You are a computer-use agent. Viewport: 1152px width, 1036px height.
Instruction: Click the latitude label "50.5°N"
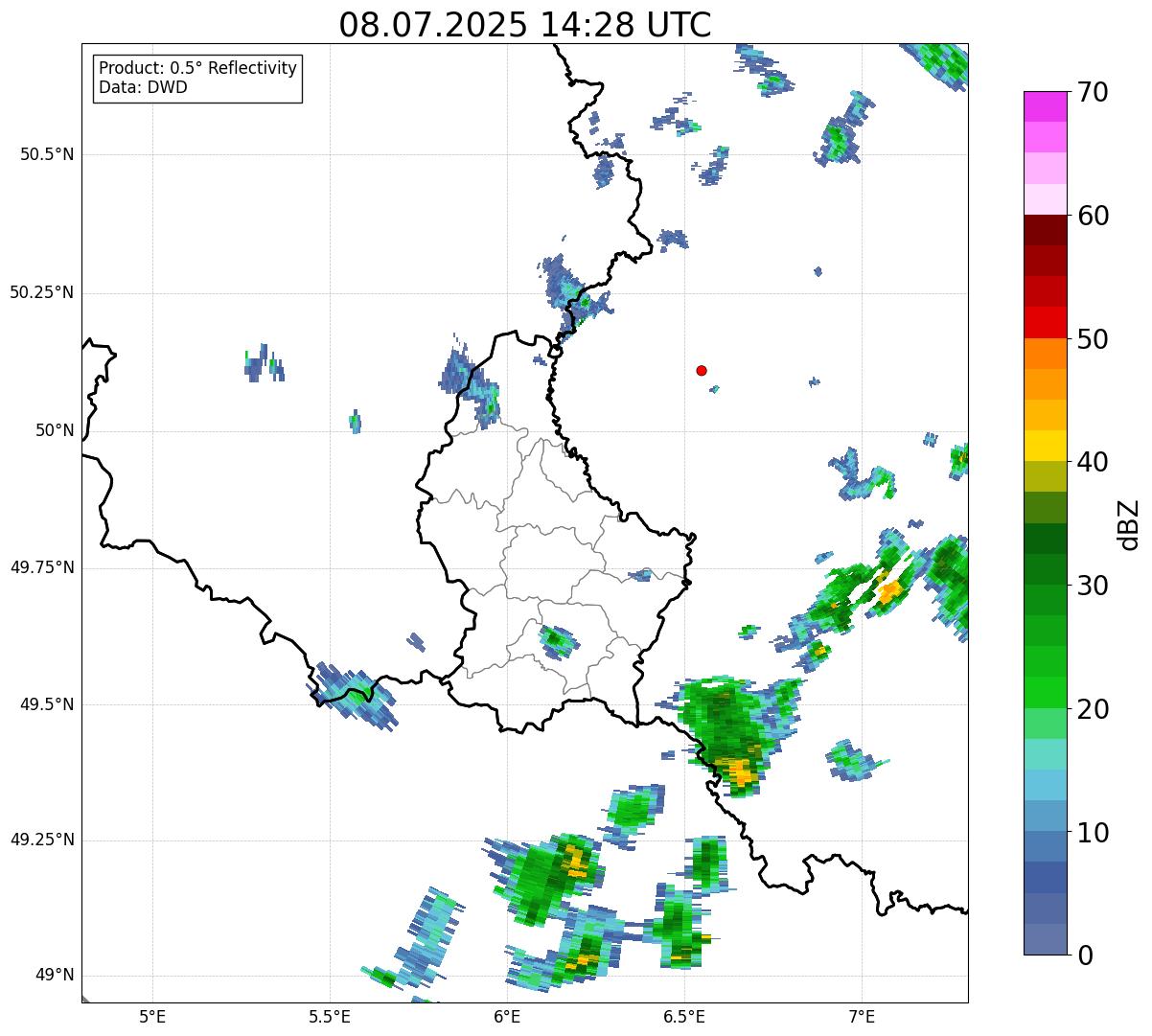pyautogui.click(x=47, y=155)
